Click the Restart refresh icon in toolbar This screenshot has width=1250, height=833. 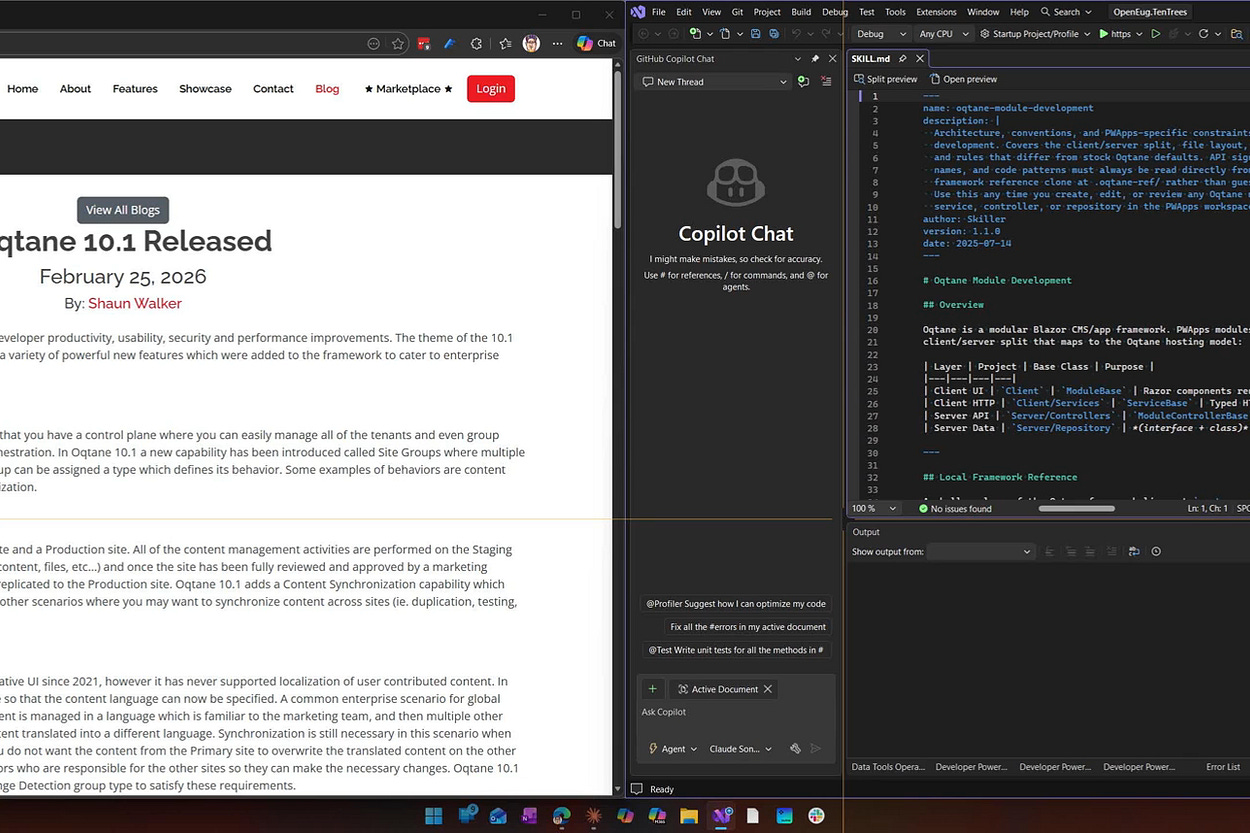[1203, 34]
